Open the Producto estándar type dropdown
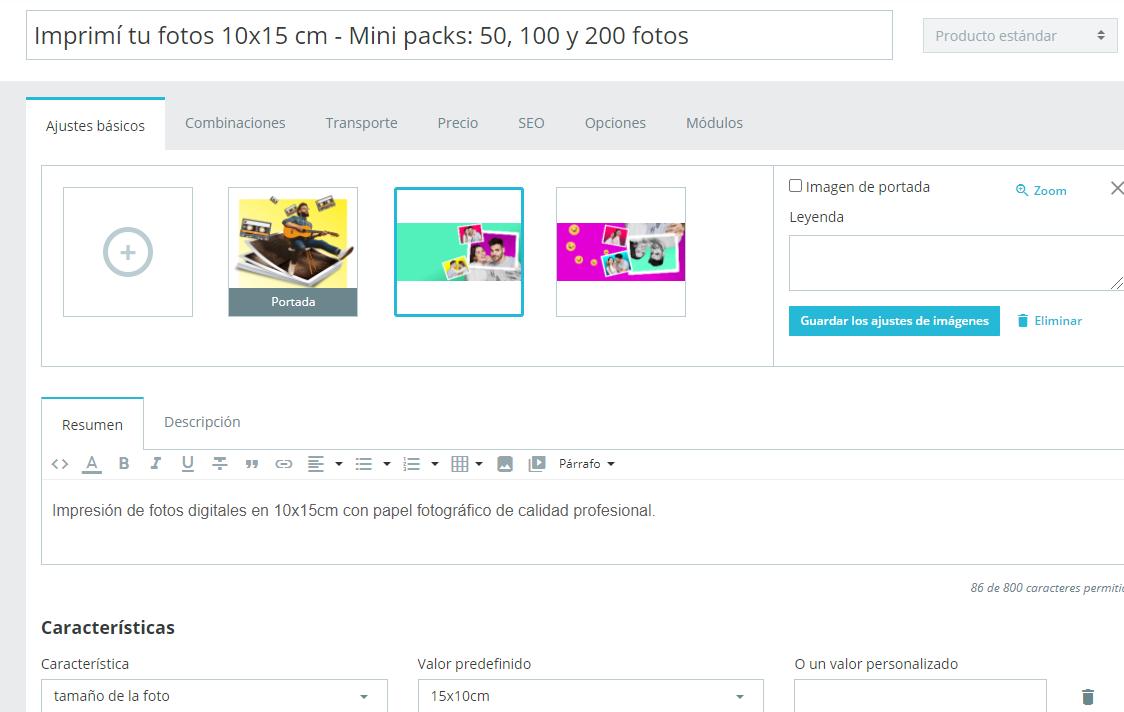Screen dimensions: 1124x712 tap(1019, 36)
